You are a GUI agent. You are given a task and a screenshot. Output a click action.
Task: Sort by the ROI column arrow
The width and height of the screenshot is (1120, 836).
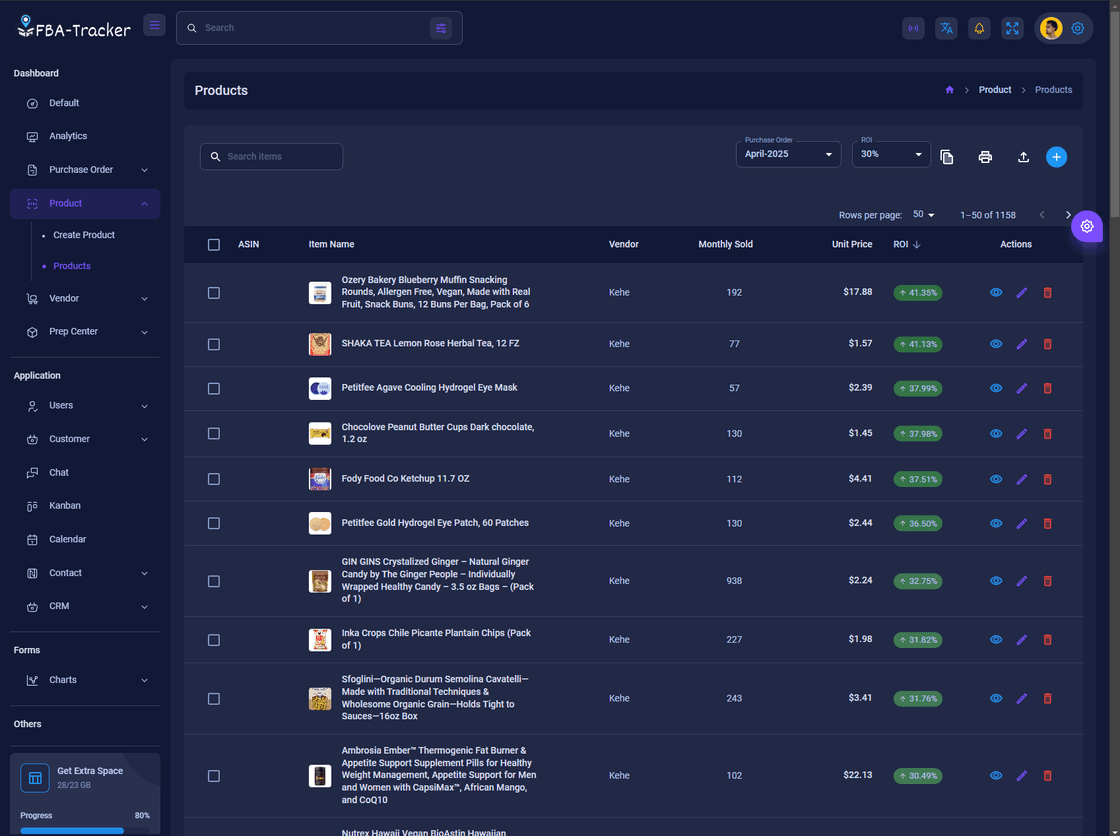pyautogui.click(x=917, y=244)
